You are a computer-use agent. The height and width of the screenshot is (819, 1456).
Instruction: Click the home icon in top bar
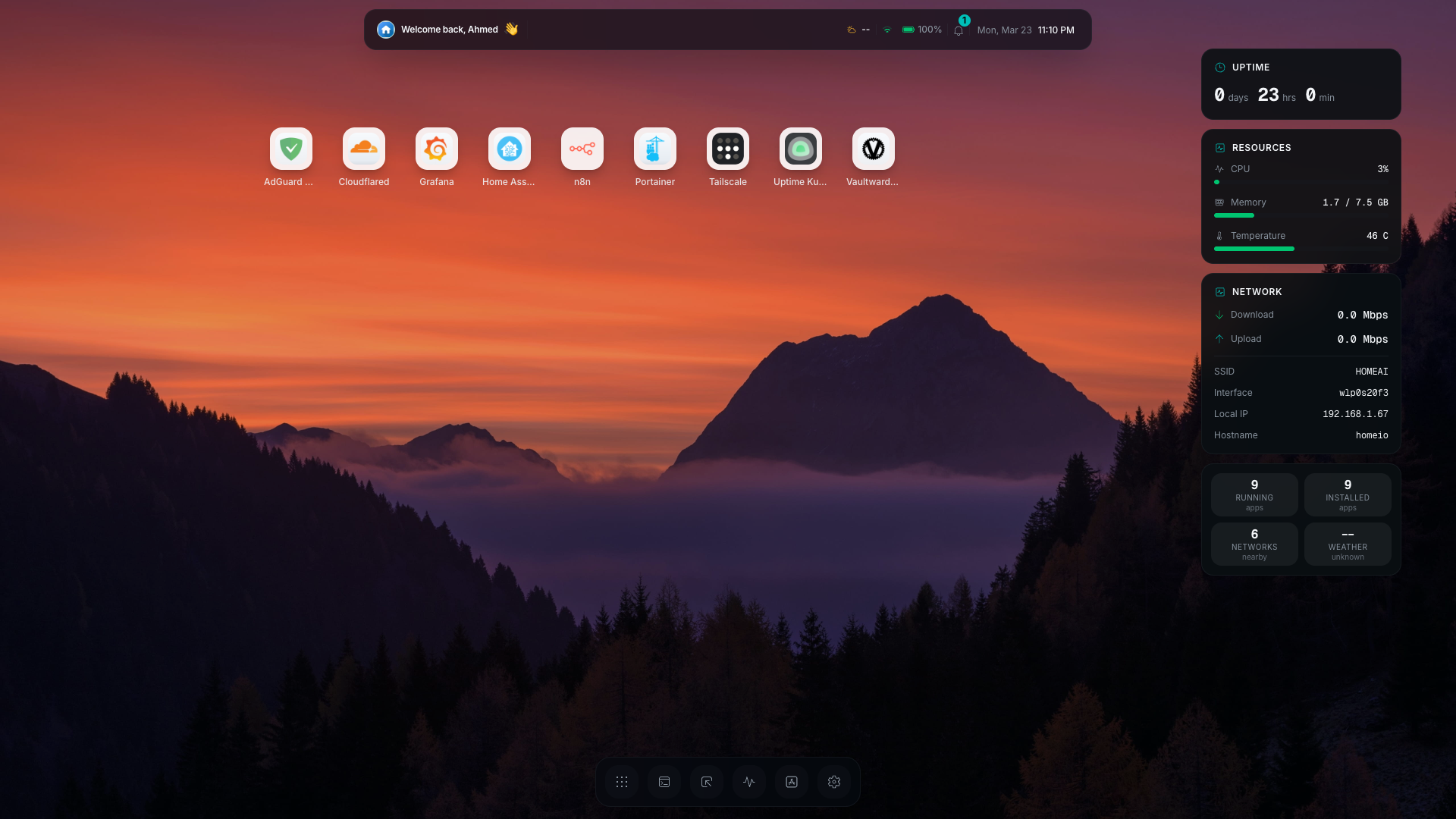386,30
